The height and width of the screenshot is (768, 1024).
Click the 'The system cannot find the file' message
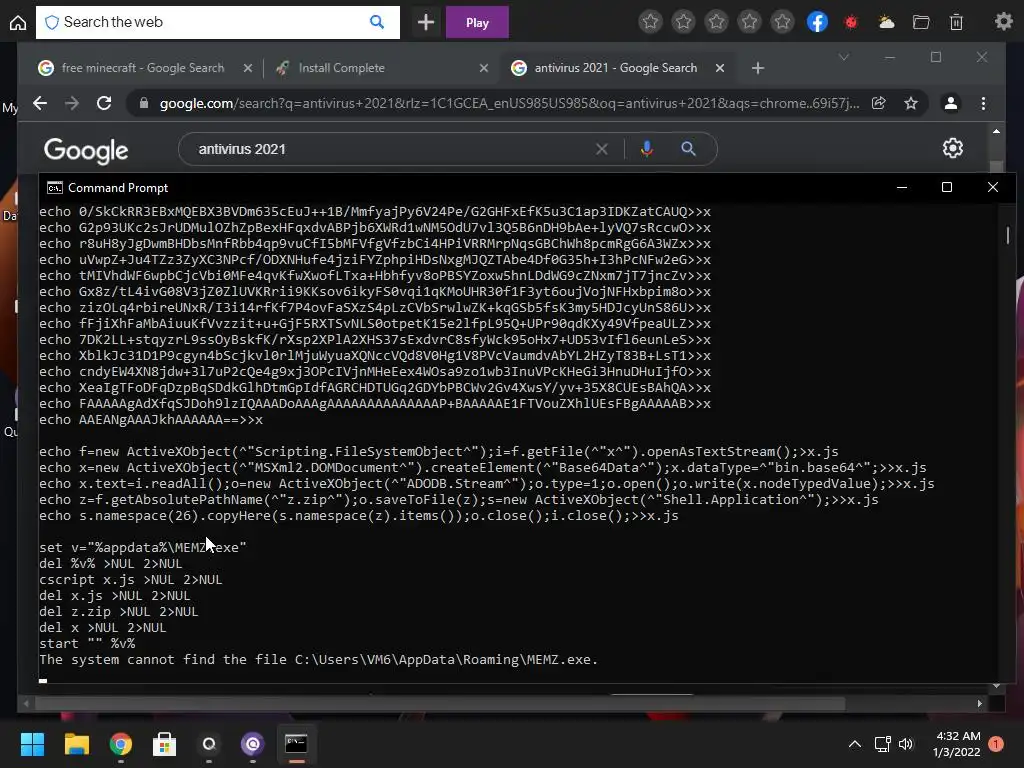319,660
